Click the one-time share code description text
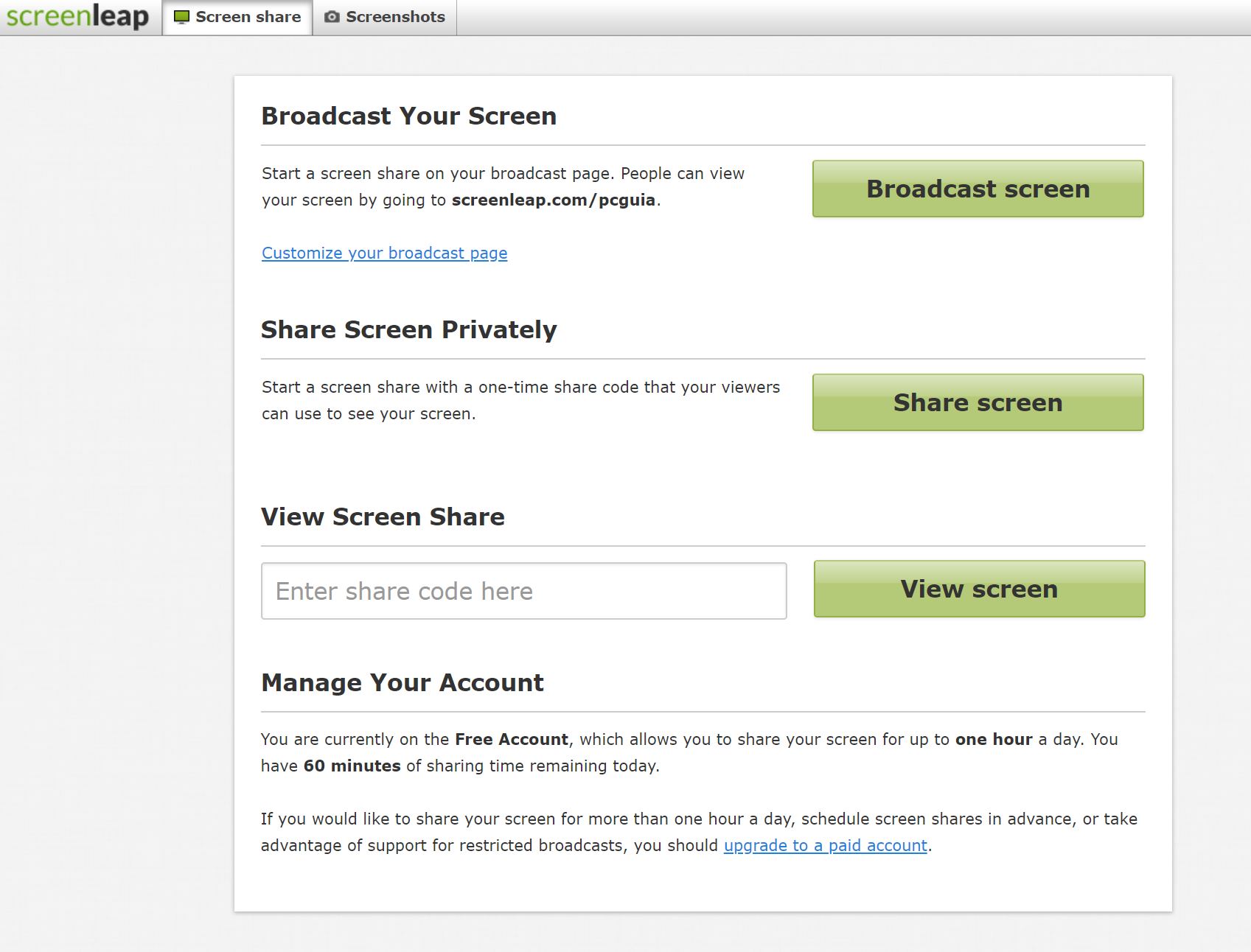 coord(520,400)
